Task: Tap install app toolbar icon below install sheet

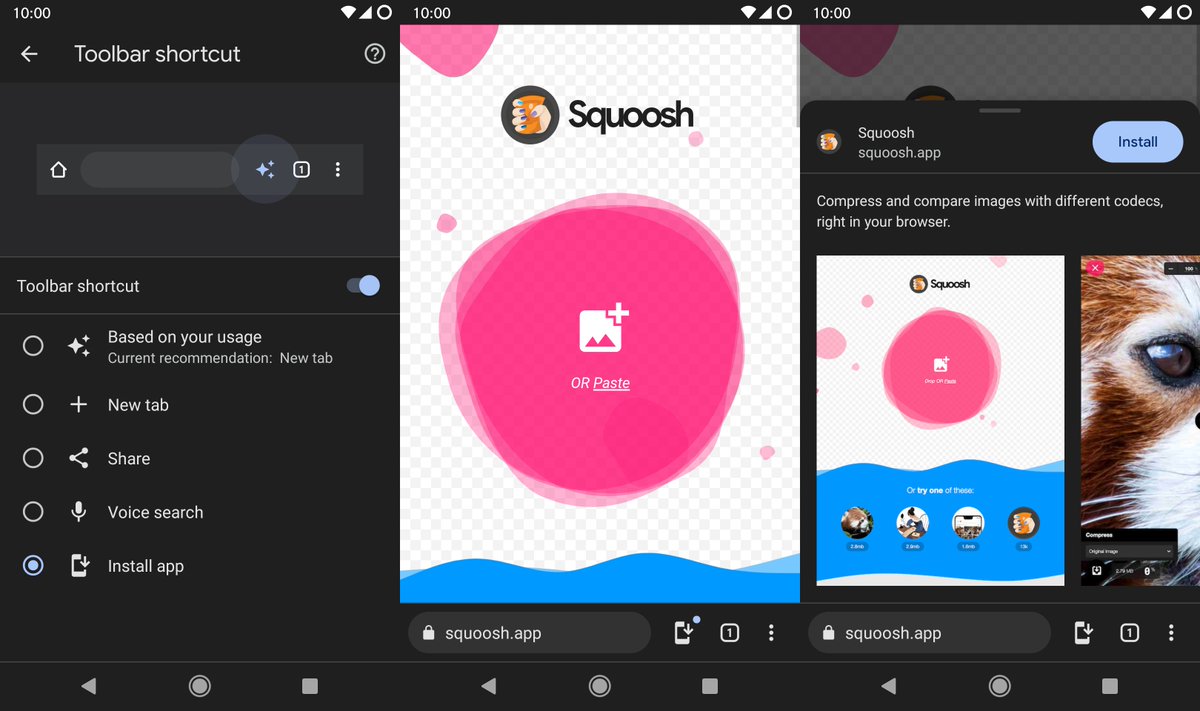Action: pyautogui.click(x=1084, y=633)
